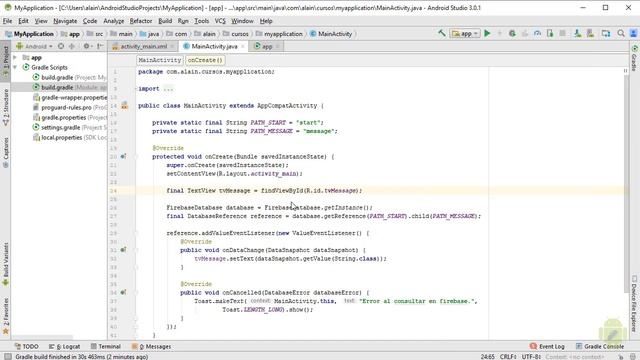
Task: Open the Tools menu
Action: click(x=201, y=21)
